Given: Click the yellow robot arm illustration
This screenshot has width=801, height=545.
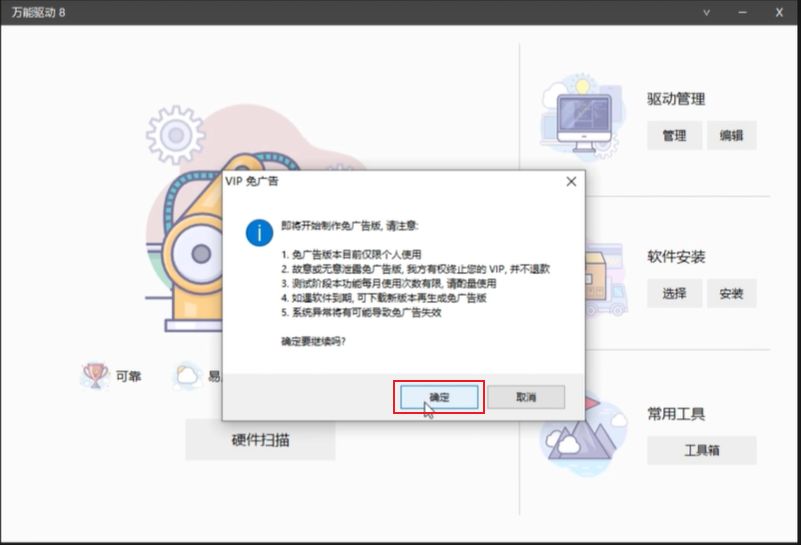Looking at the screenshot, I should click(197, 245).
